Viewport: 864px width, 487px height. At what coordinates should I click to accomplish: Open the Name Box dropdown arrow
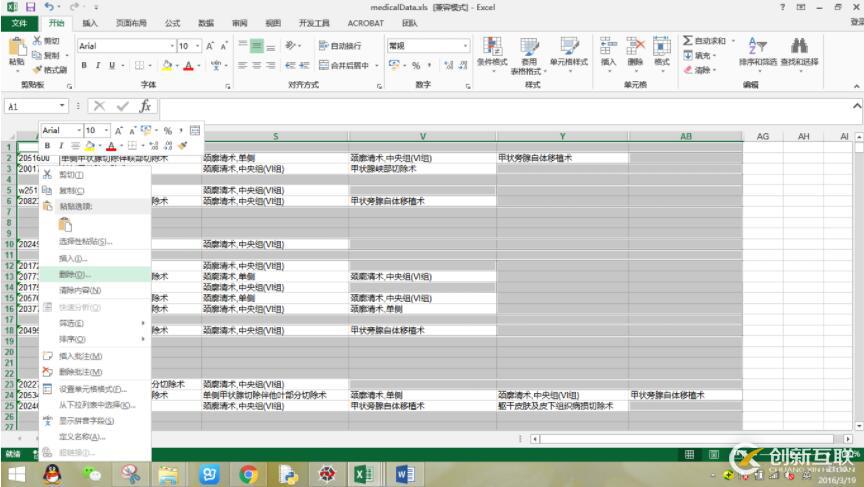tap(62, 106)
